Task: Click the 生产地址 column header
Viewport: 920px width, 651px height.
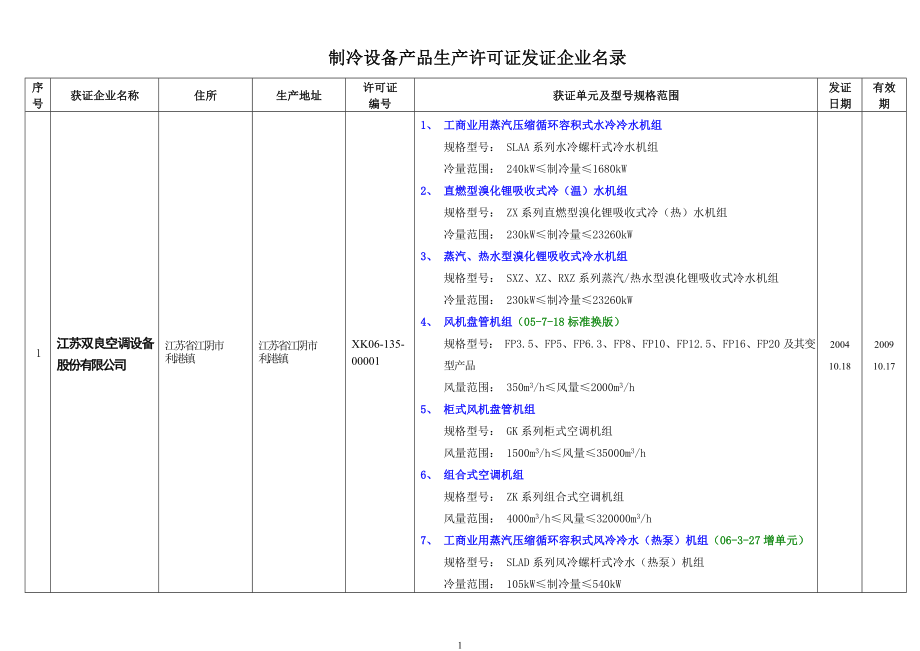Action: point(299,96)
